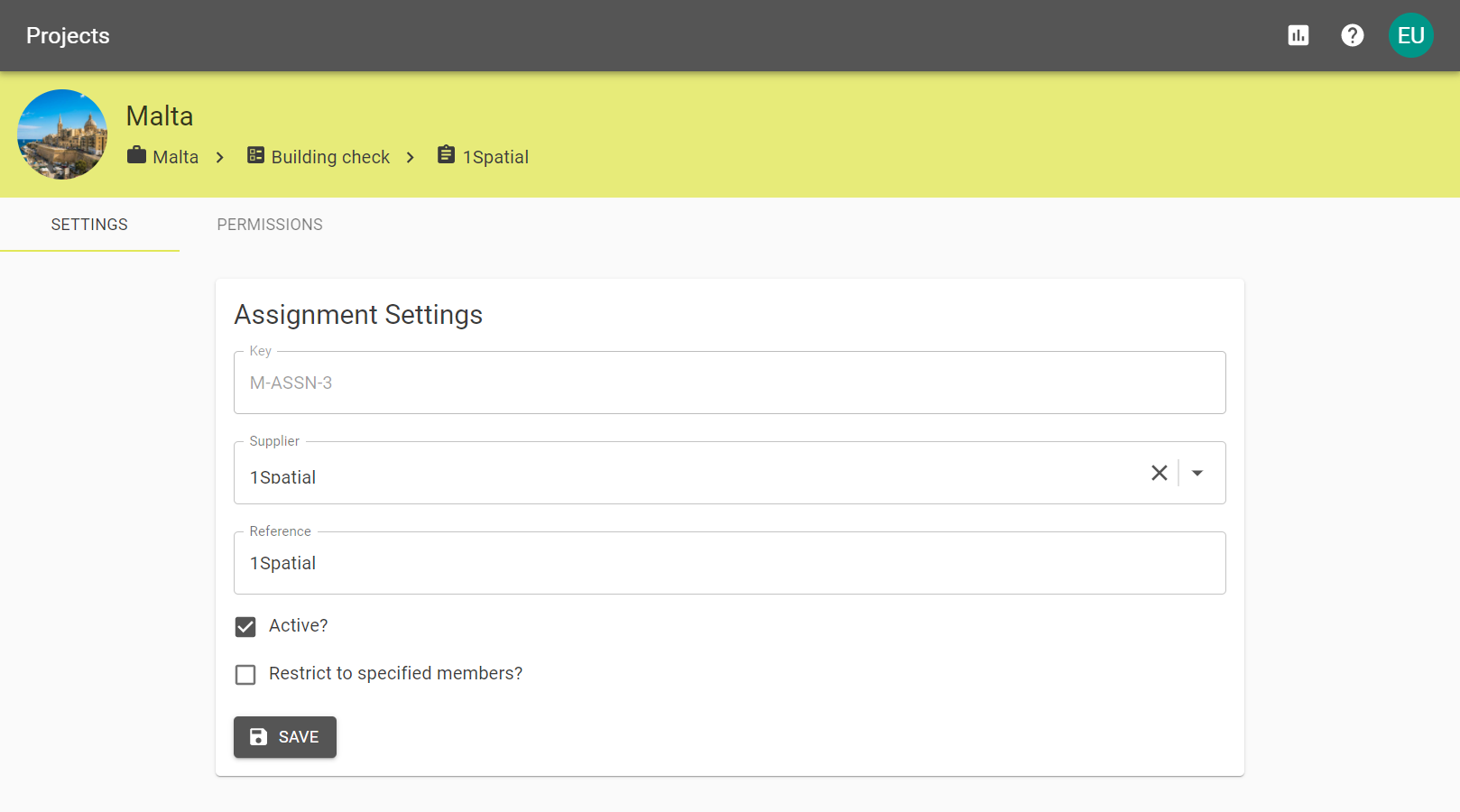Click the Building check breadcrumb icon
This screenshot has width=1460, height=812.
[x=256, y=155]
